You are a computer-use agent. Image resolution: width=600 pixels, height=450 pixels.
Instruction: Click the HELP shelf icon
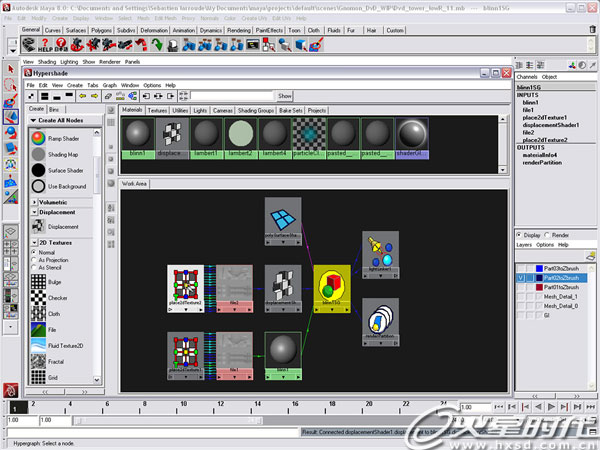point(45,45)
